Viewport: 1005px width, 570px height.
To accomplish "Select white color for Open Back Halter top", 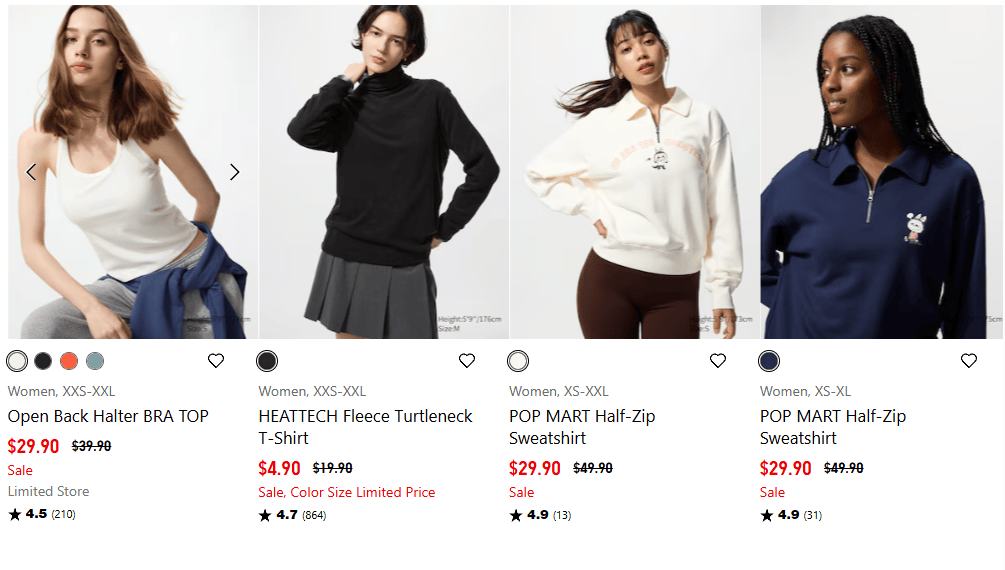I will pos(17,361).
